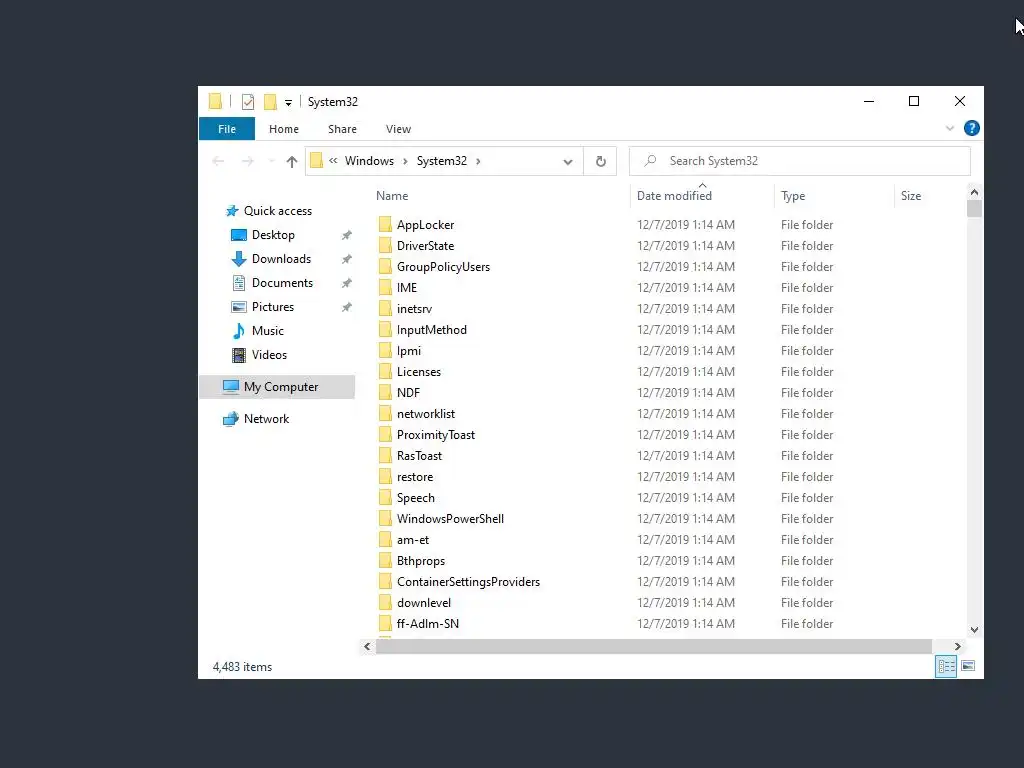This screenshot has height=768, width=1024.
Task: Select Network in the navigation pane
Action: click(x=266, y=419)
